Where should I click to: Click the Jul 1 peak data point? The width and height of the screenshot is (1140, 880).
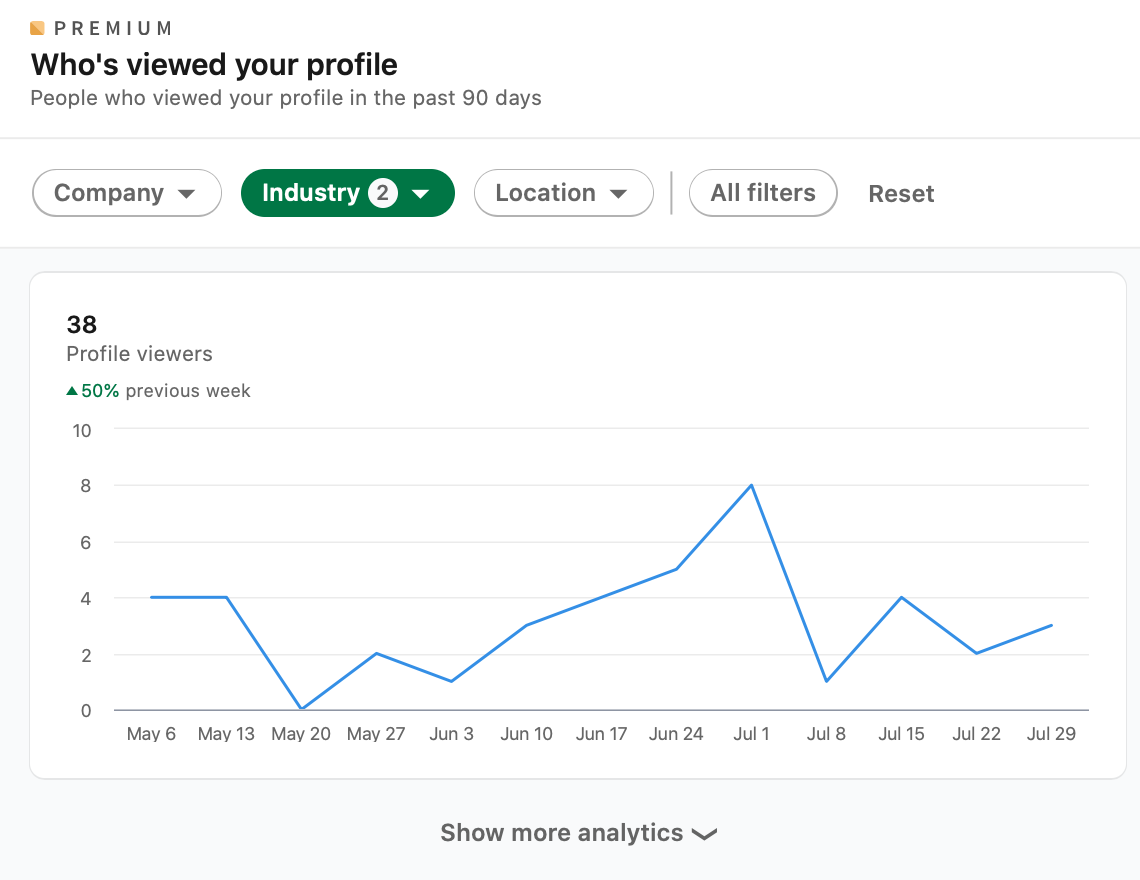point(751,485)
